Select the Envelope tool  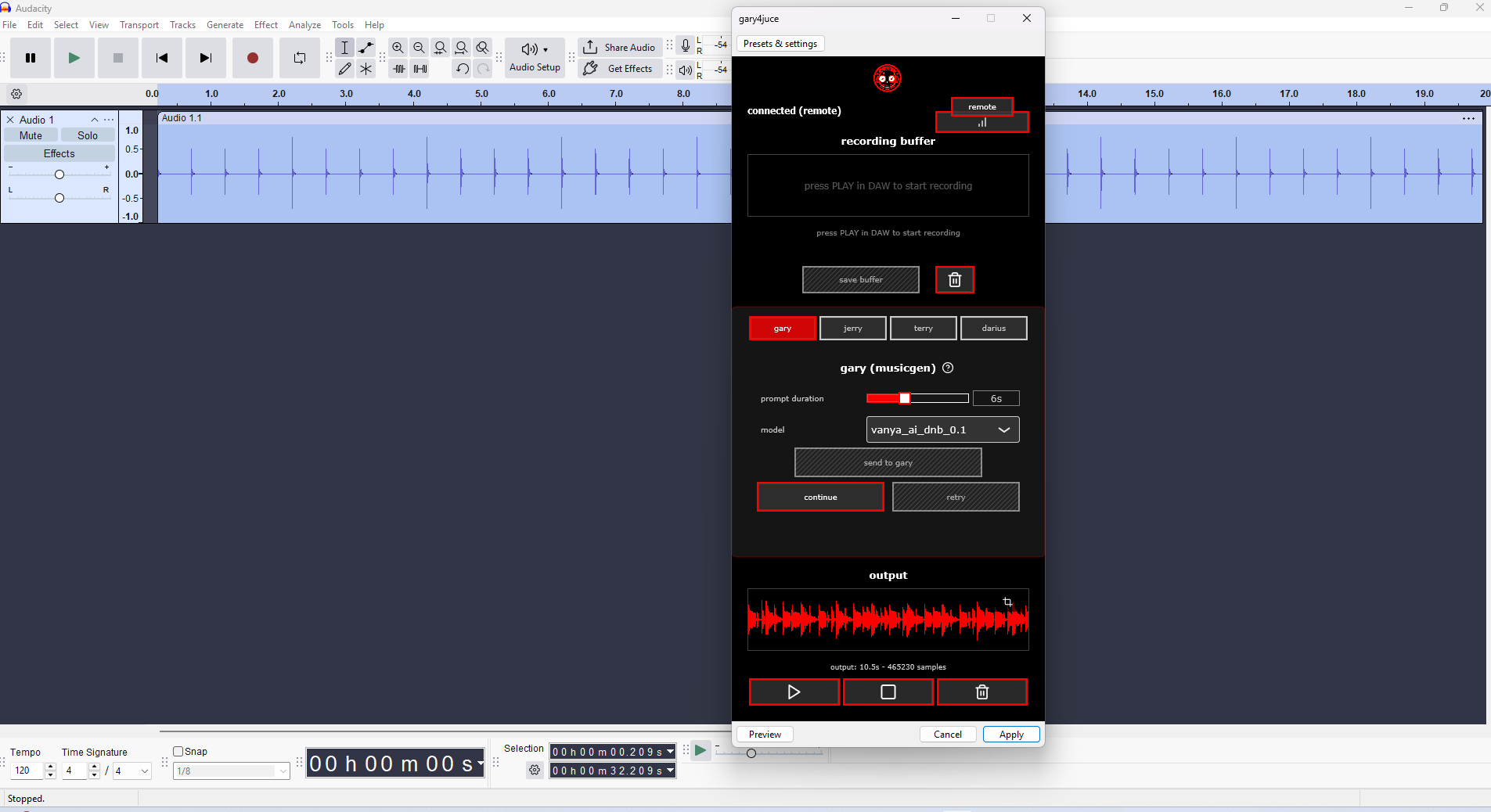pyautogui.click(x=366, y=48)
